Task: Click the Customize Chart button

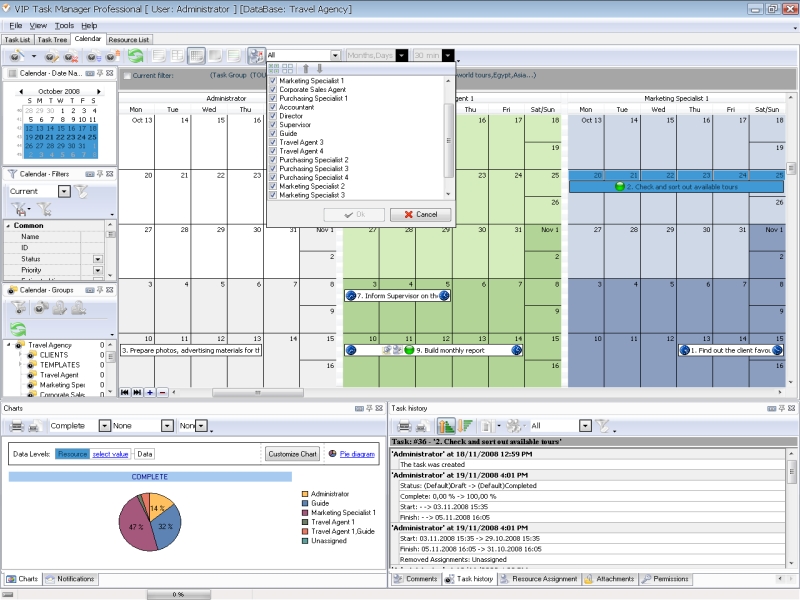Action: click(292, 454)
